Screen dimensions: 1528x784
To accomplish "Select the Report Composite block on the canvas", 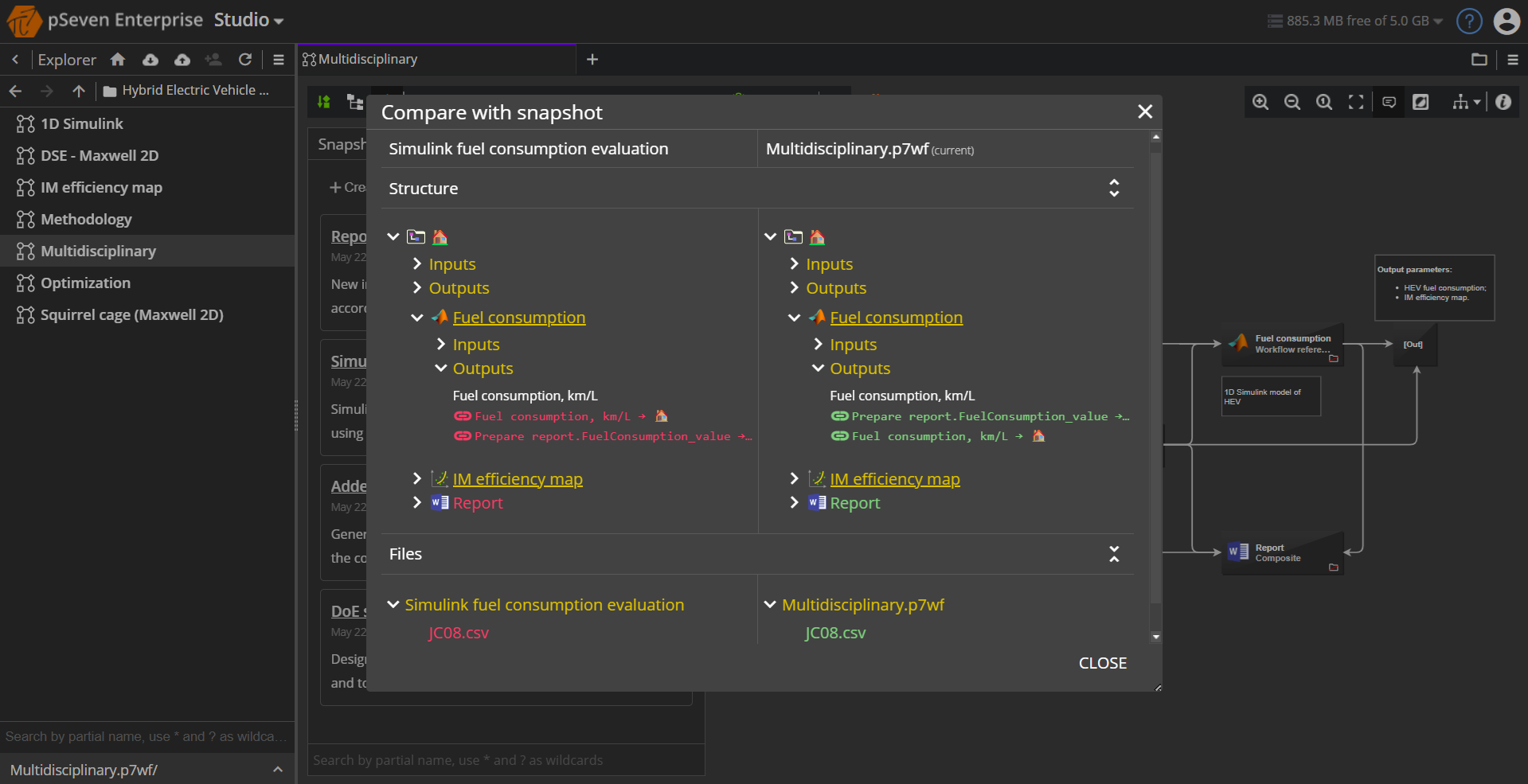I will click(x=1283, y=553).
